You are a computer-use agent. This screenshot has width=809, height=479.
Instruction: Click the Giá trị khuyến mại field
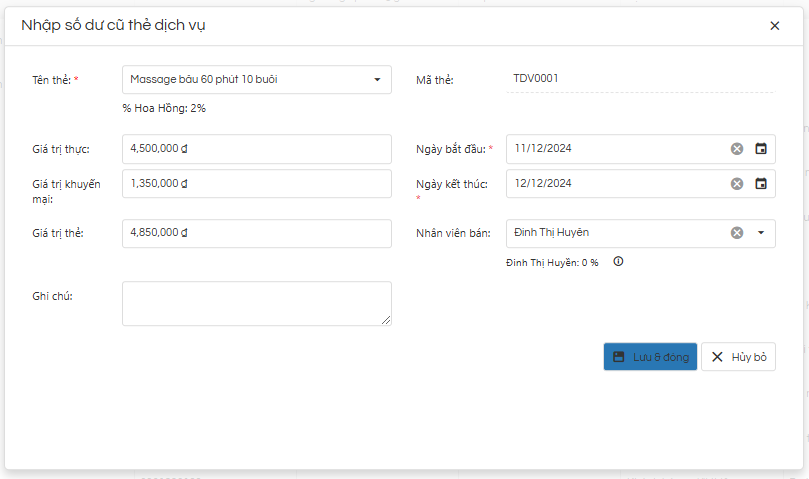point(256,184)
